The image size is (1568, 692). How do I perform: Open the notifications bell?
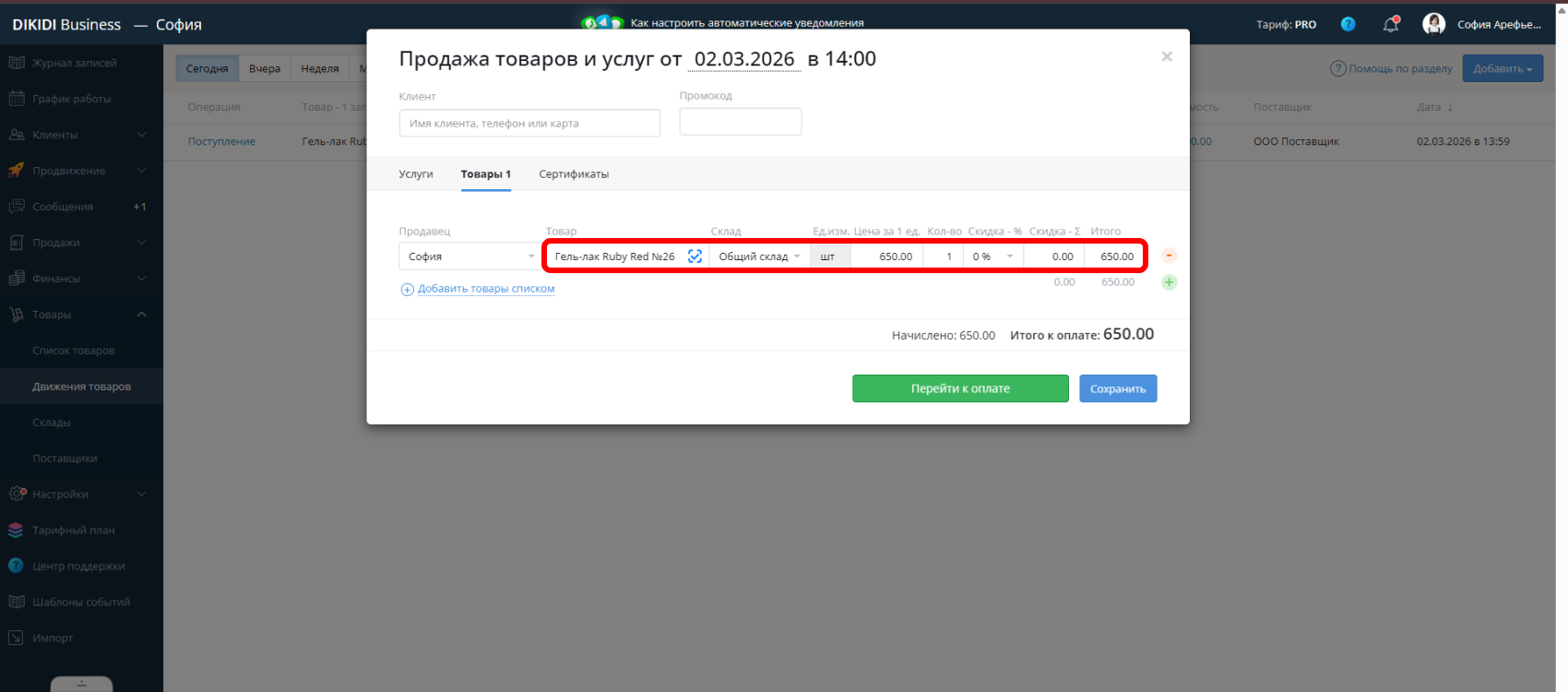[x=1390, y=25]
